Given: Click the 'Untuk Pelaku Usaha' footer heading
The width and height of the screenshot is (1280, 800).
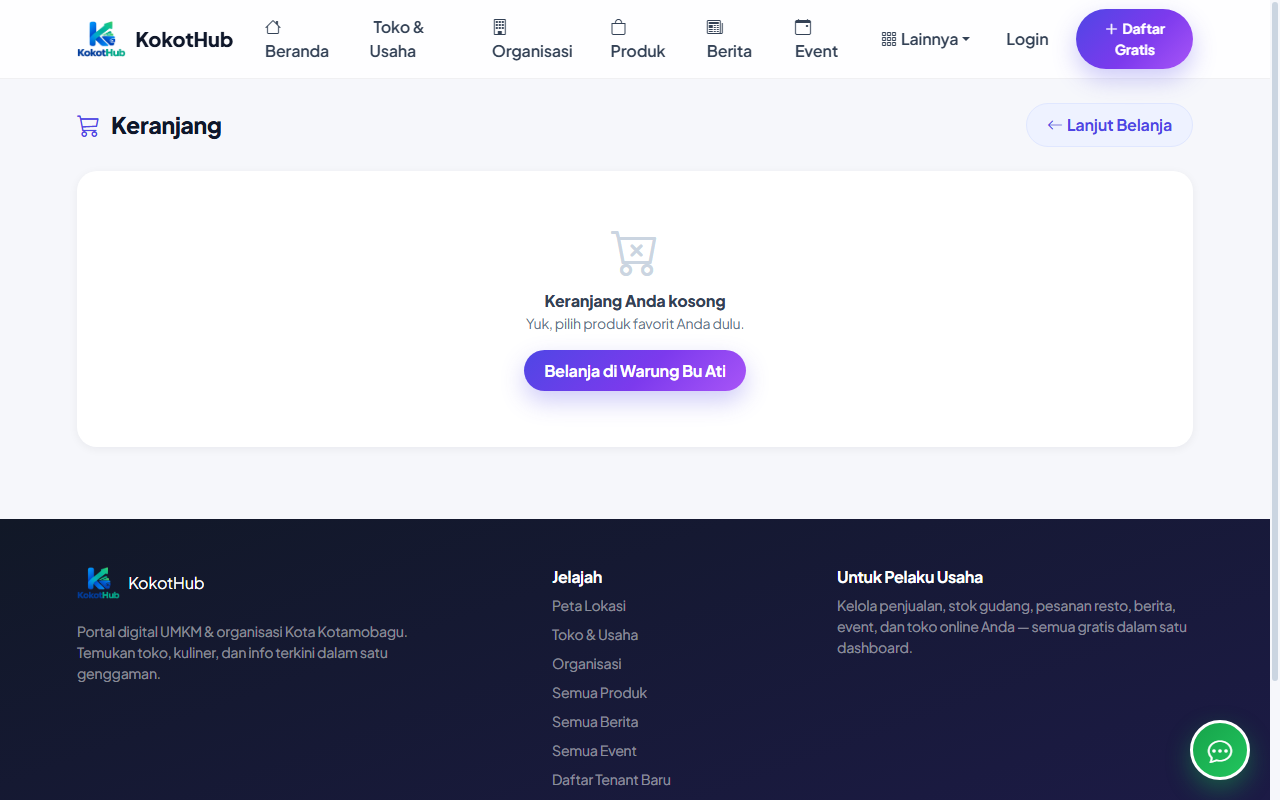Looking at the screenshot, I should coord(910,577).
